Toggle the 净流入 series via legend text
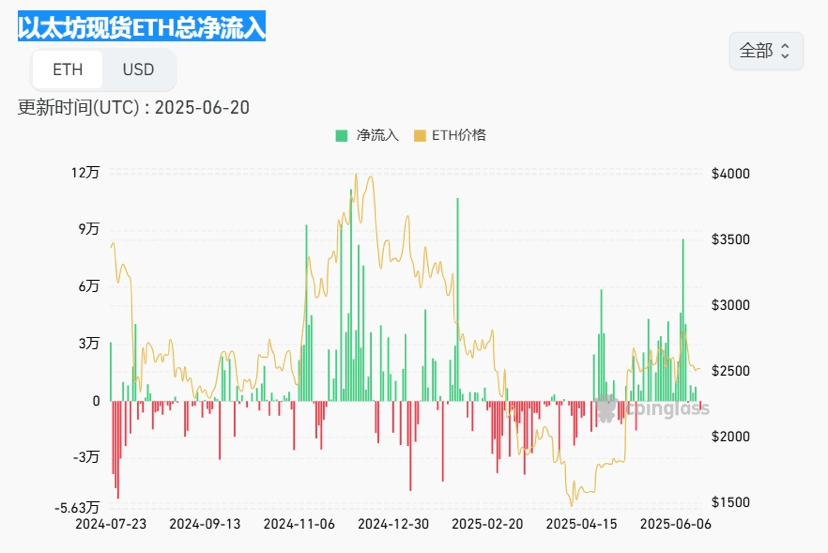This screenshot has width=828, height=553. point(377,136)
